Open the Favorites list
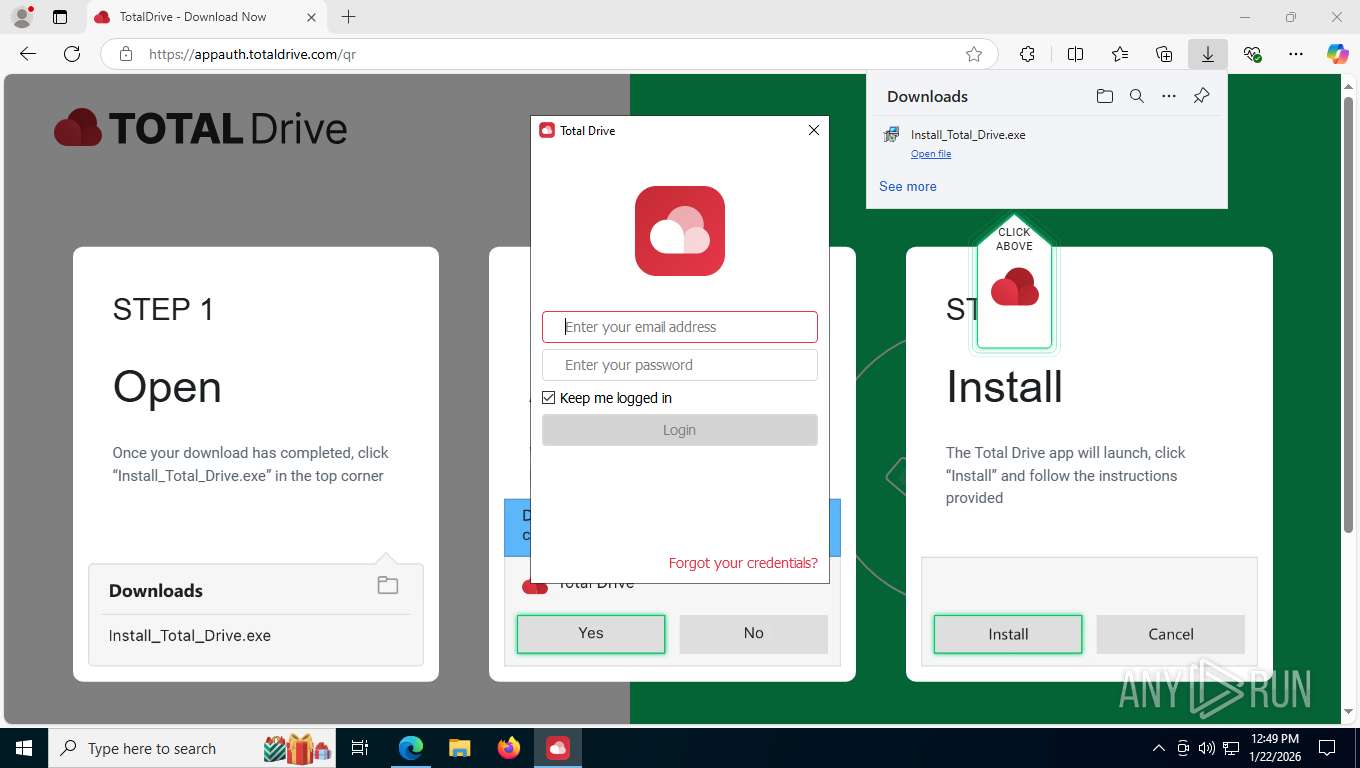This screenshot has width=1360, height=768. tap(1120, 54)
